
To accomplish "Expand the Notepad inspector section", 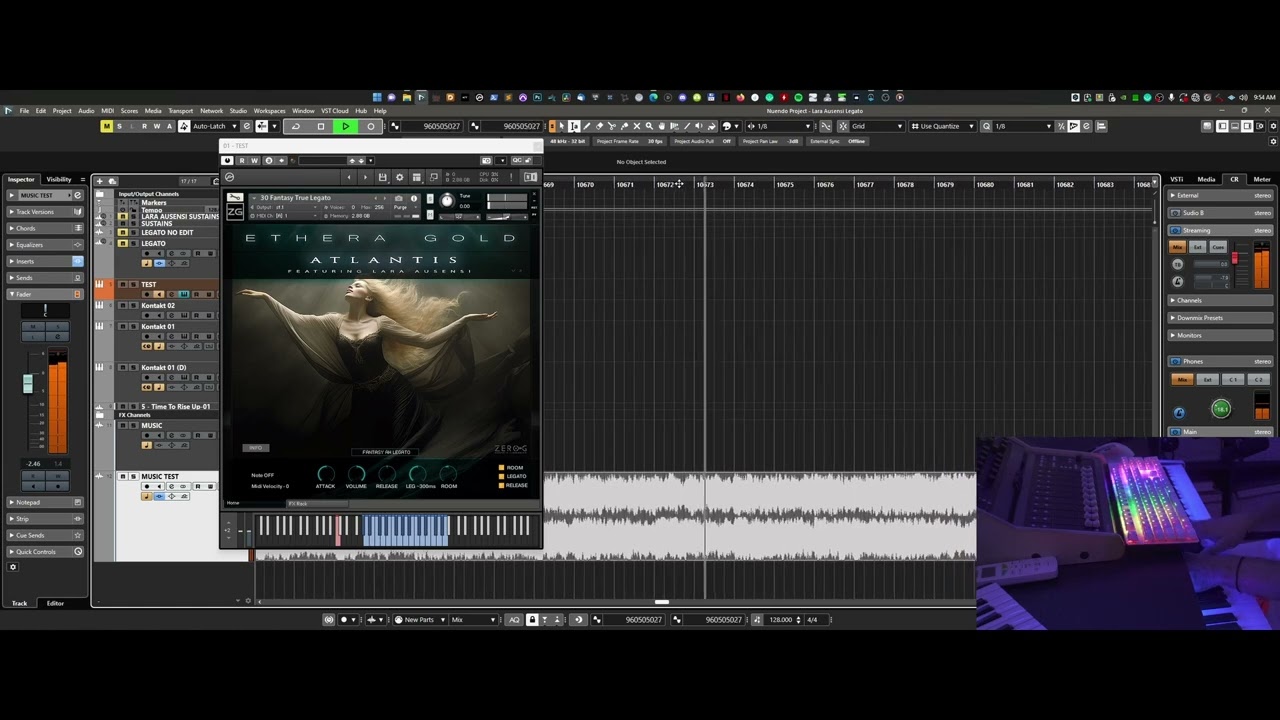I will coord(45,502).
